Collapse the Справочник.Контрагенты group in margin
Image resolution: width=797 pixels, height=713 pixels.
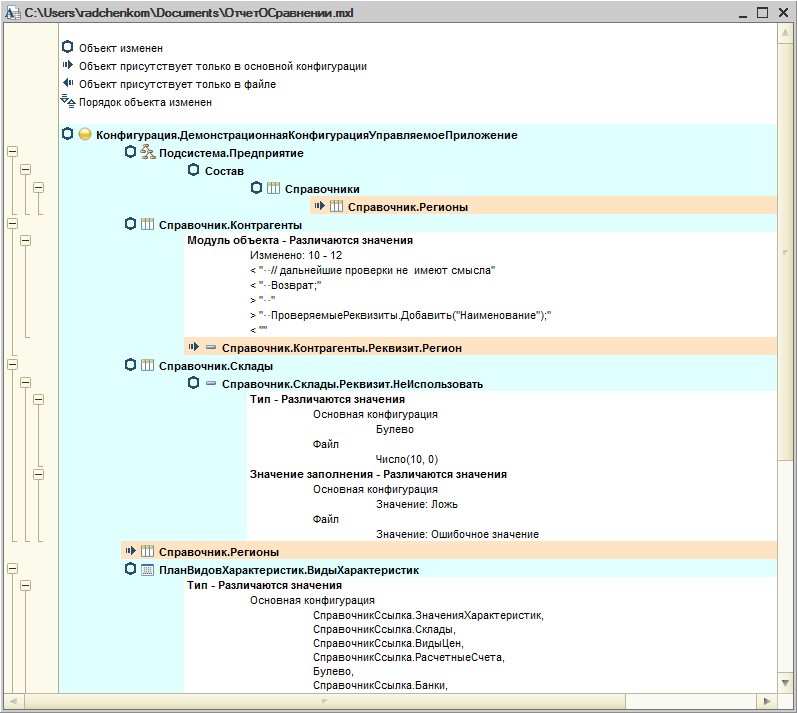(x=12, y=223)
